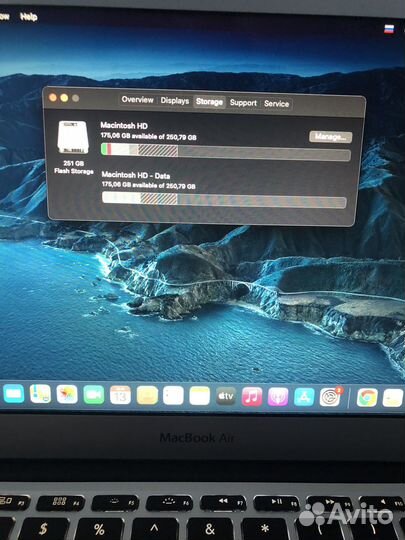Click the Macintosh HD drive icon
Image resolution: width=405 pixels, height=540 pixels.
[x=73, y=137]
